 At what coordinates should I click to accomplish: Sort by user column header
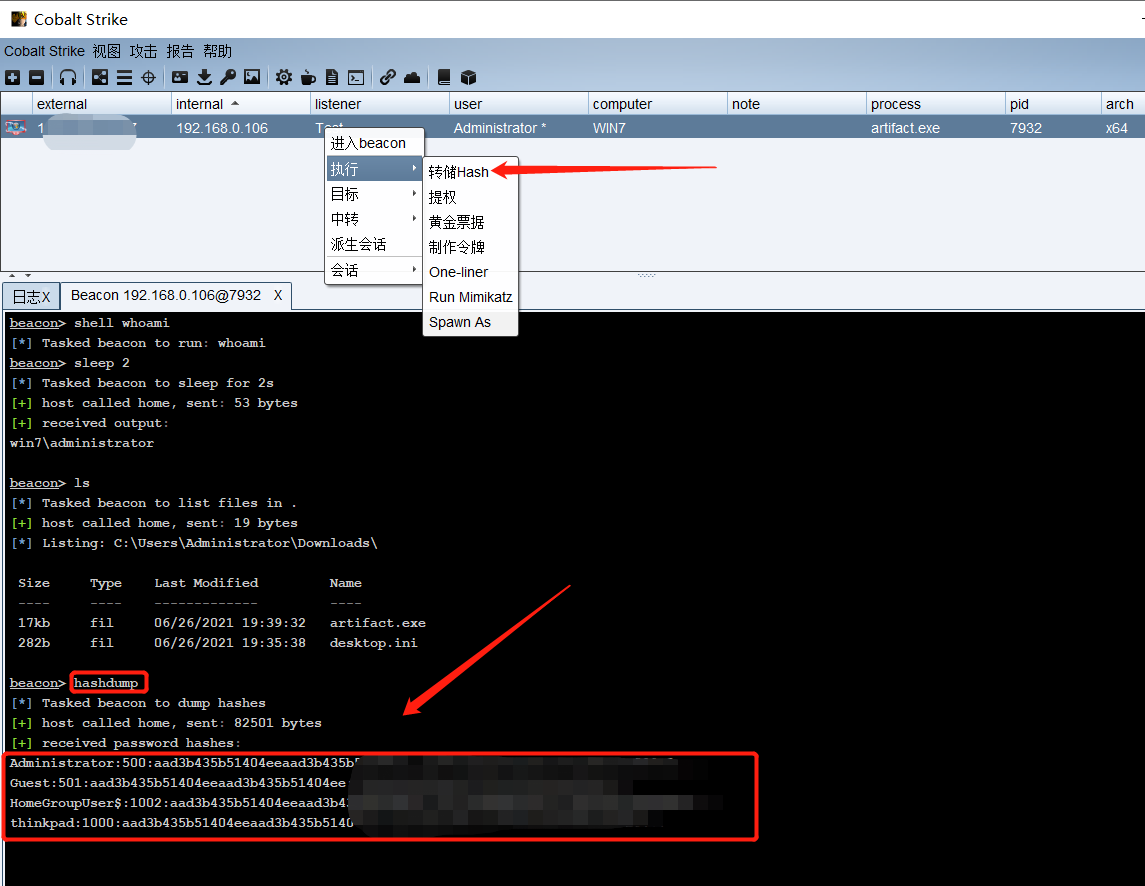pyautogui.click(x=518, y=104)
